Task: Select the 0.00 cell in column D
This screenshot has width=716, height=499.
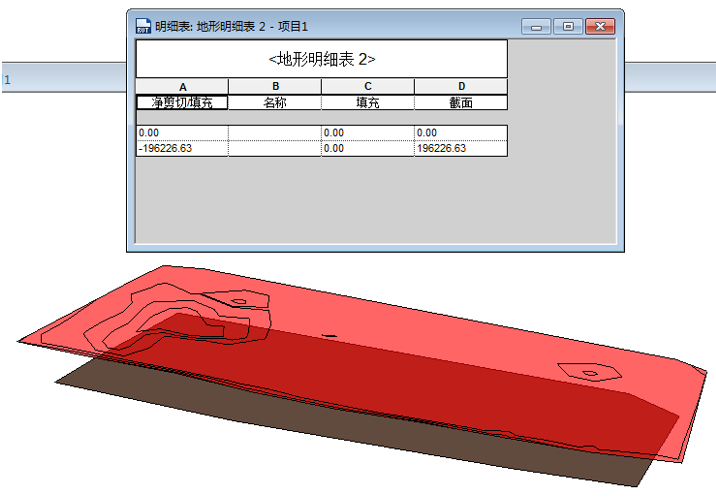Action: pos(461,133)
